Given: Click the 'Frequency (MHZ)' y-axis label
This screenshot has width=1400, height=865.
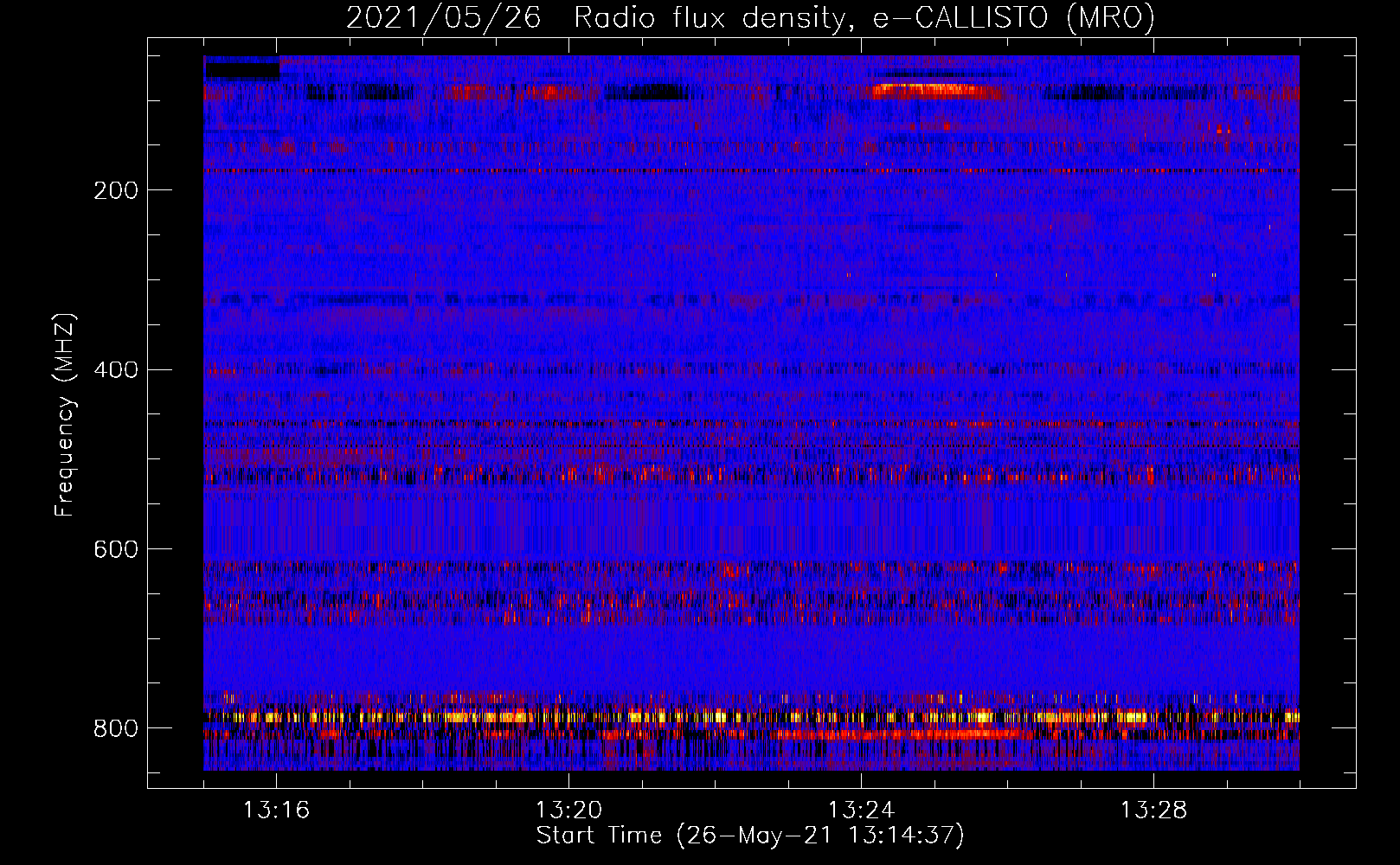Looking at the screenshot, I should pyautogui.click(x=65, y=414).
